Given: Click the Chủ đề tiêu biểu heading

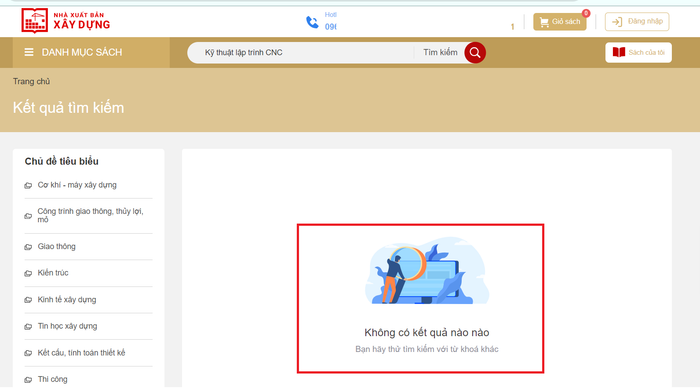Looking at the screenshot, I should click(62, 161).
